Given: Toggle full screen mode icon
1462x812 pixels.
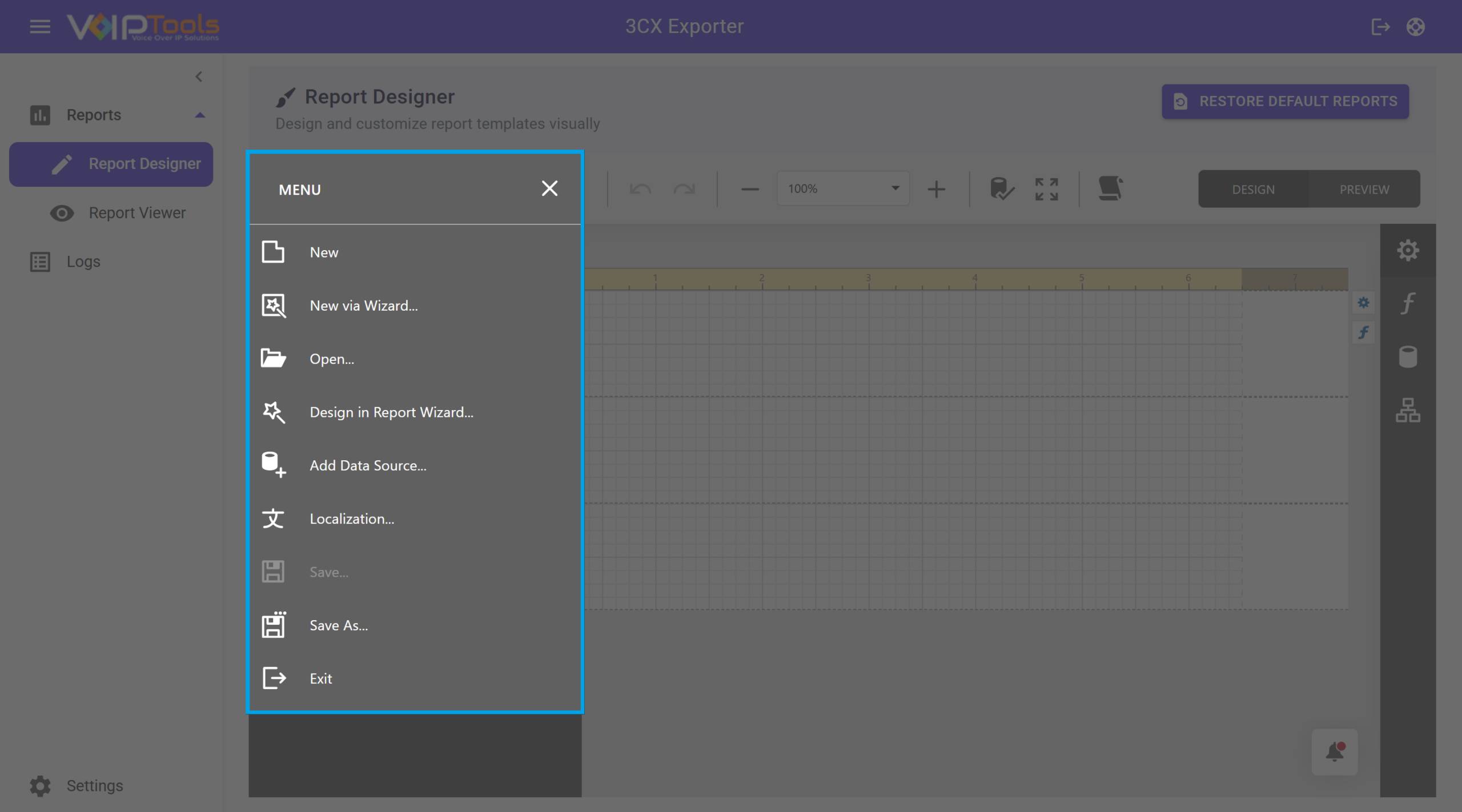Looking at the screenshot, I should (x=1046, y=189).
